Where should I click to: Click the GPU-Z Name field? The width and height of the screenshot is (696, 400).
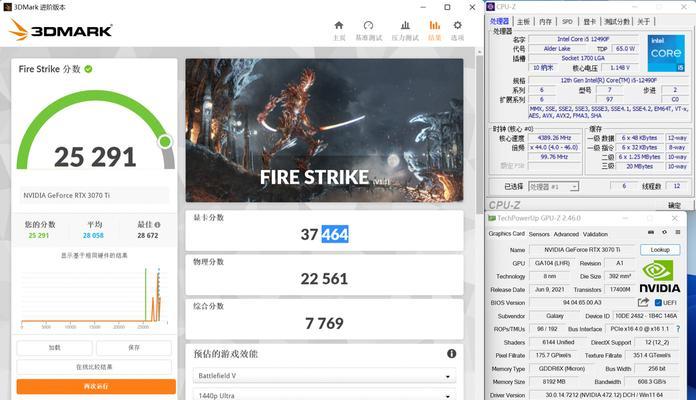pyautogui.click(x=583, y=250)
